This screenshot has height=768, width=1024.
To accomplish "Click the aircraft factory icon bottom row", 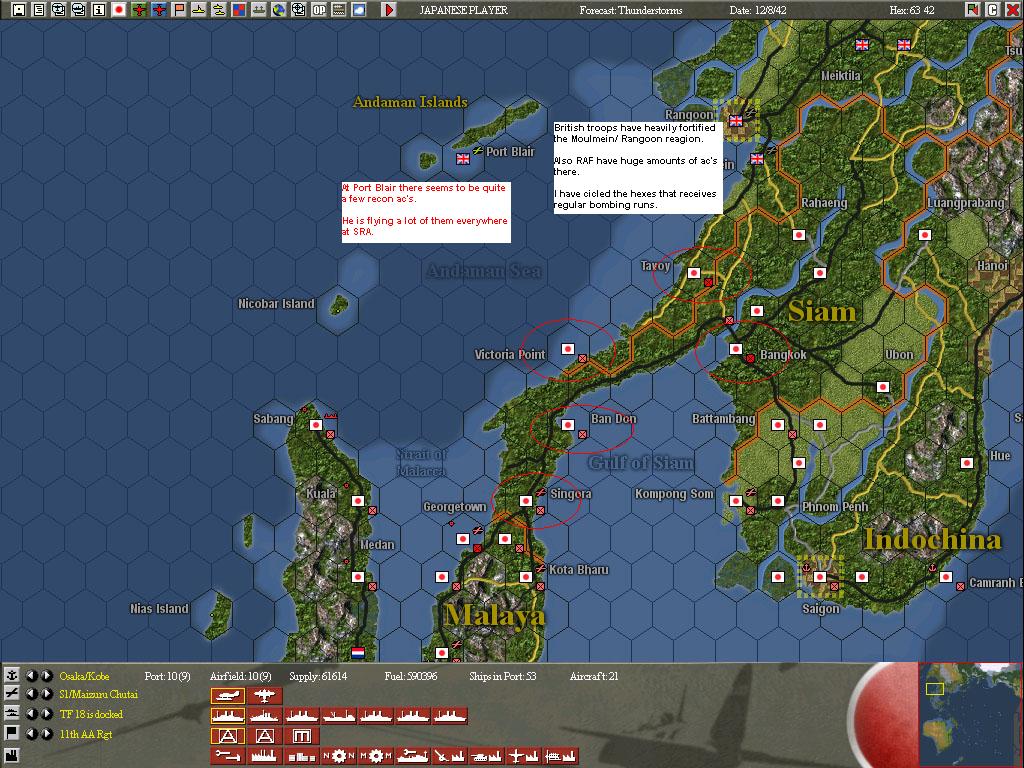I will point(523,756).
